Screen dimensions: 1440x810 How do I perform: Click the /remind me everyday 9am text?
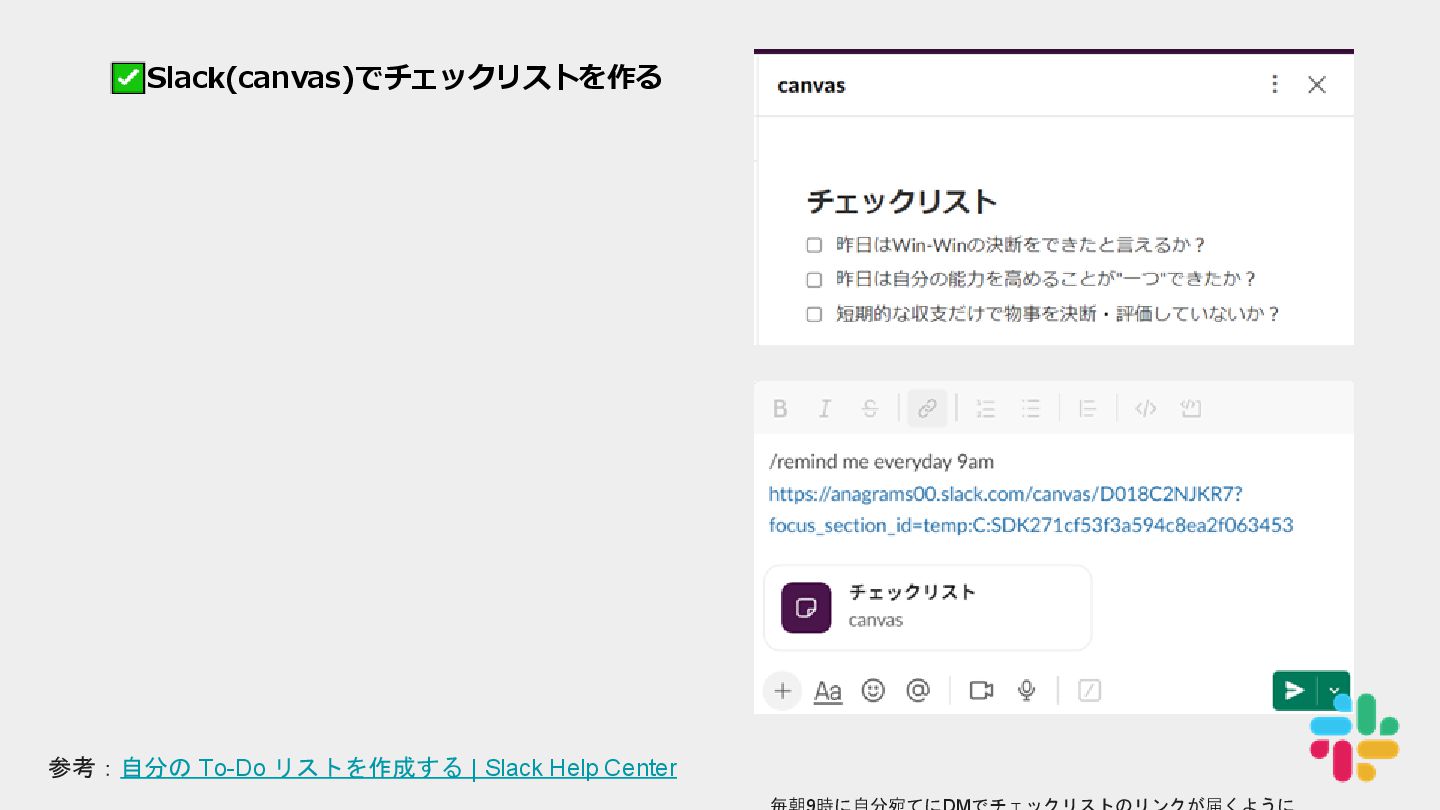(881, 461)
